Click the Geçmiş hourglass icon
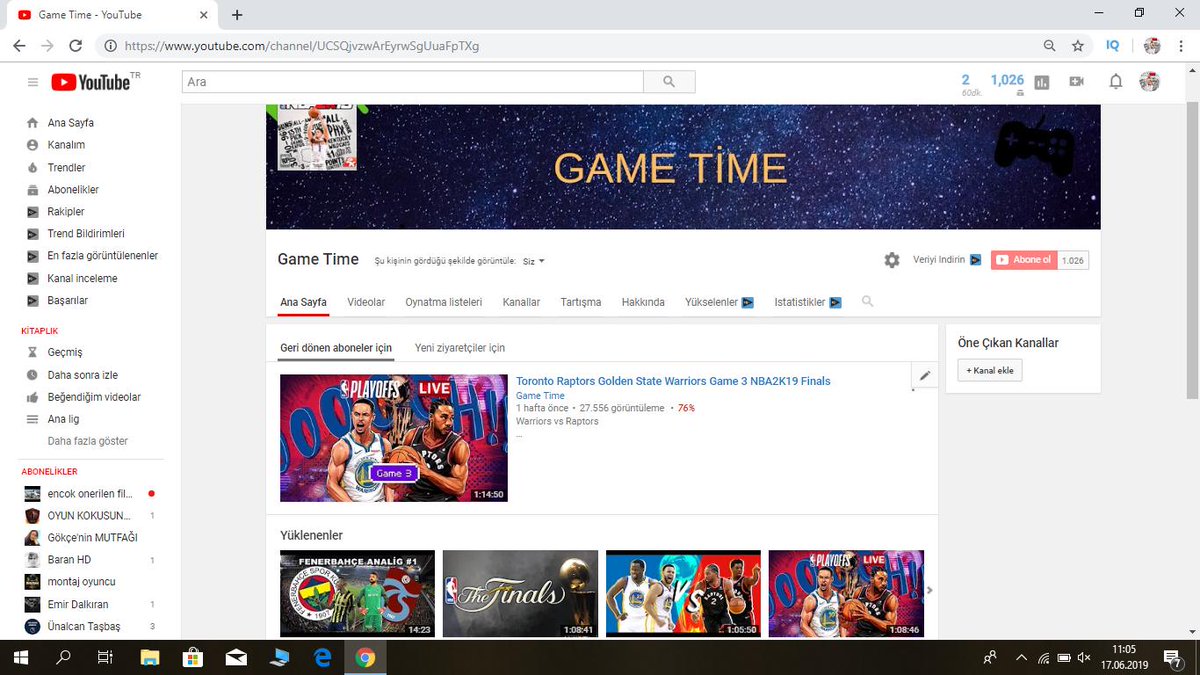Viewport: 1200px width, 675px height. point(32,352)
